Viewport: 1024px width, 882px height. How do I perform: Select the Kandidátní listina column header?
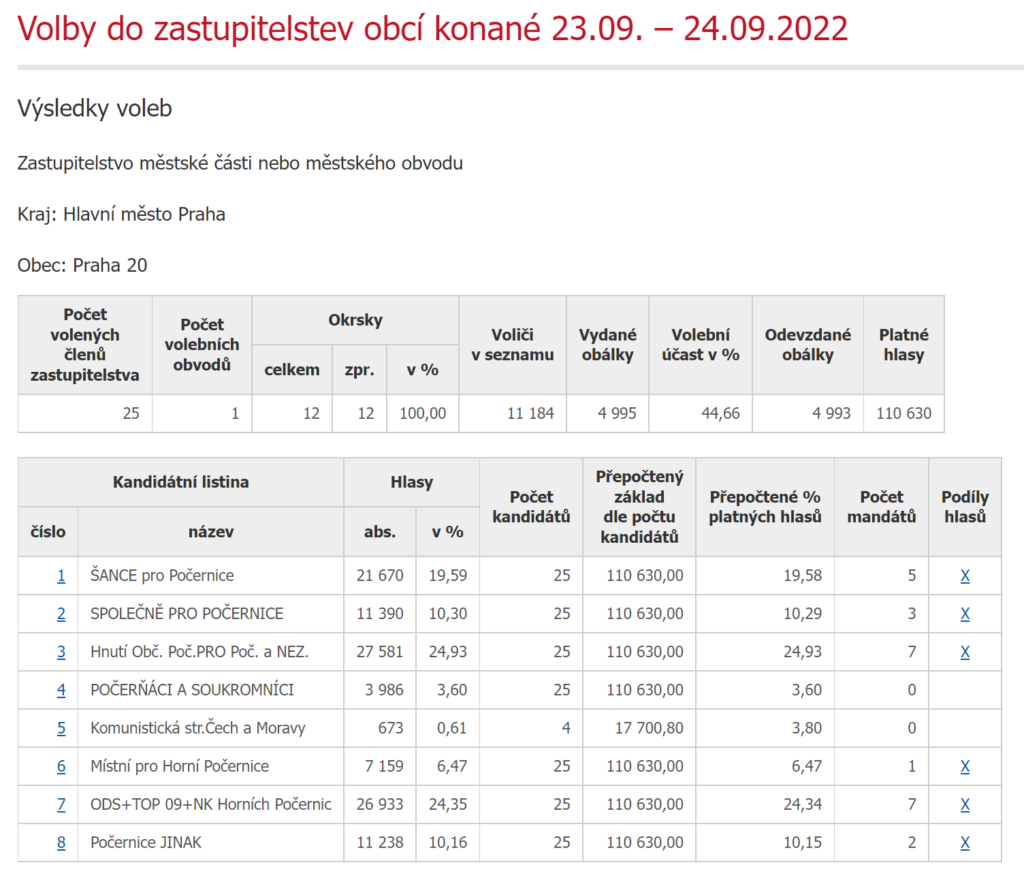(x=181, y=482)
